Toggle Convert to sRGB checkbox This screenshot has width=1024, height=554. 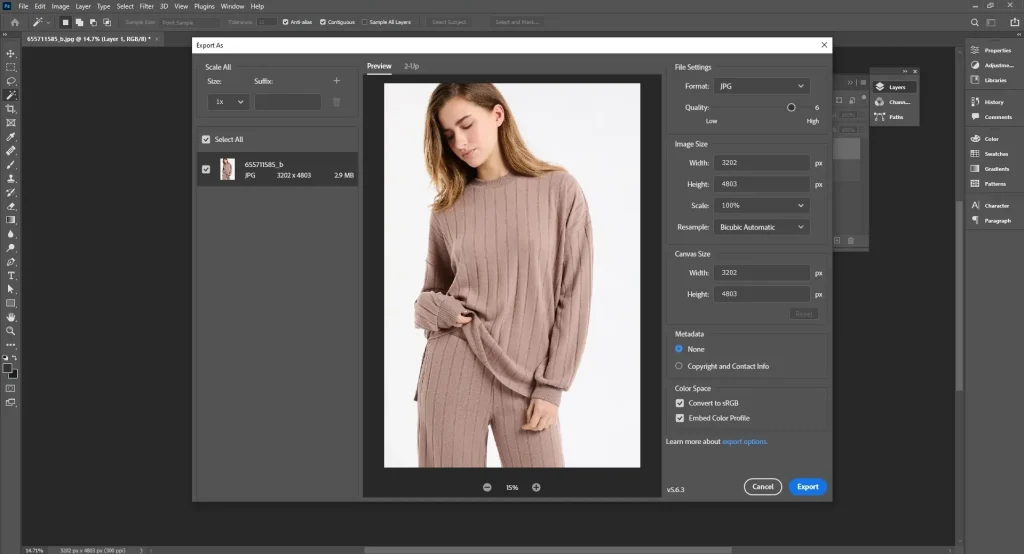[680, 403]
